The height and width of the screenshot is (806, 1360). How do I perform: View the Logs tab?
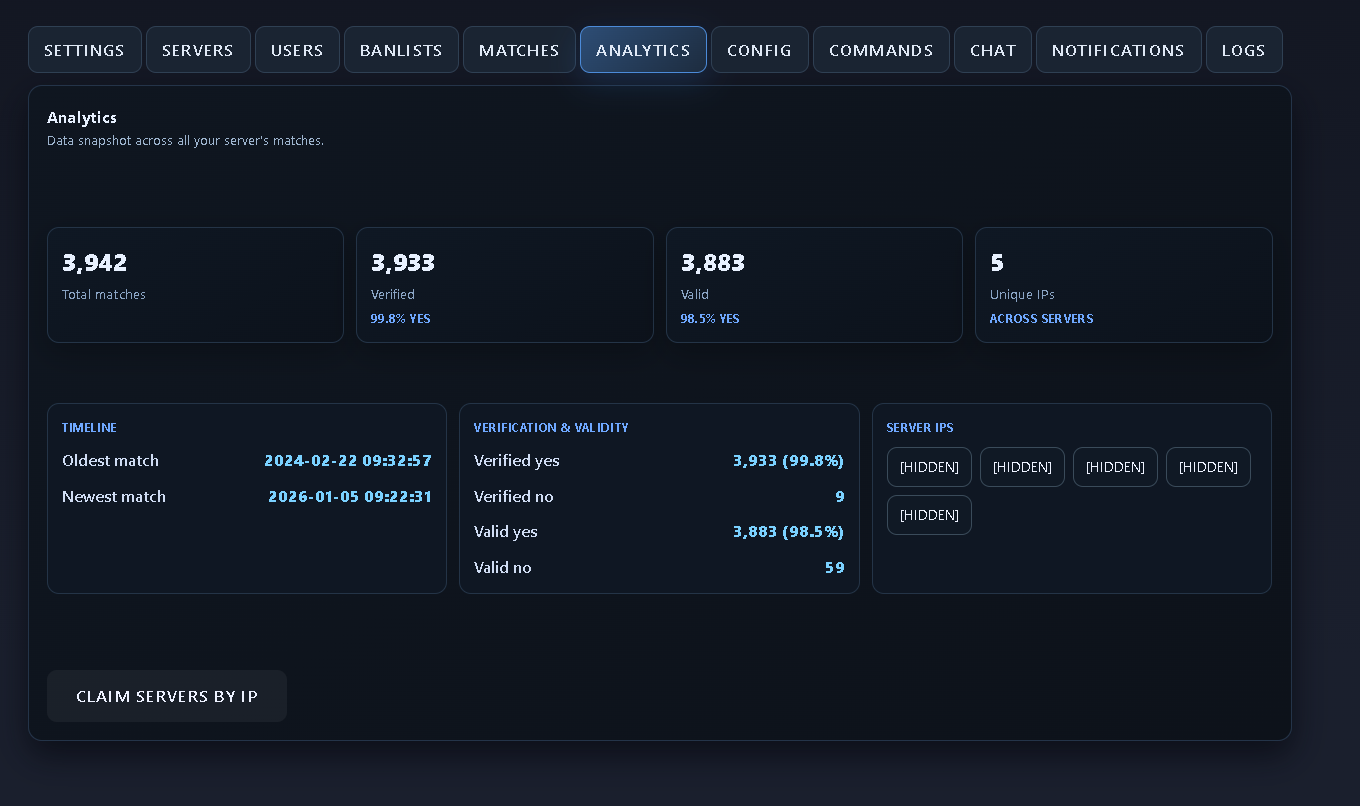(1244, 50)
